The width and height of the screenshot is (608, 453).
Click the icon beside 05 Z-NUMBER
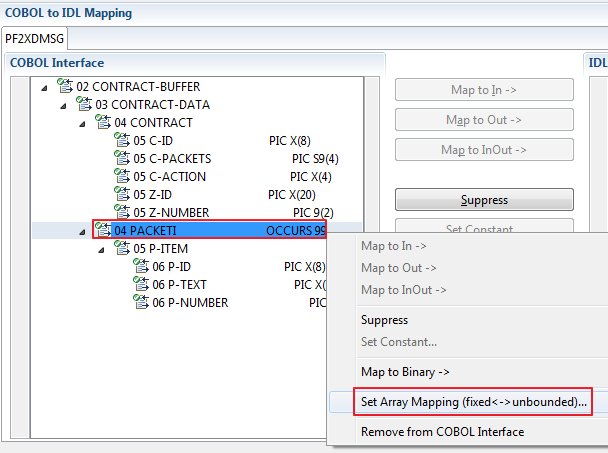[x=122, y=212]
